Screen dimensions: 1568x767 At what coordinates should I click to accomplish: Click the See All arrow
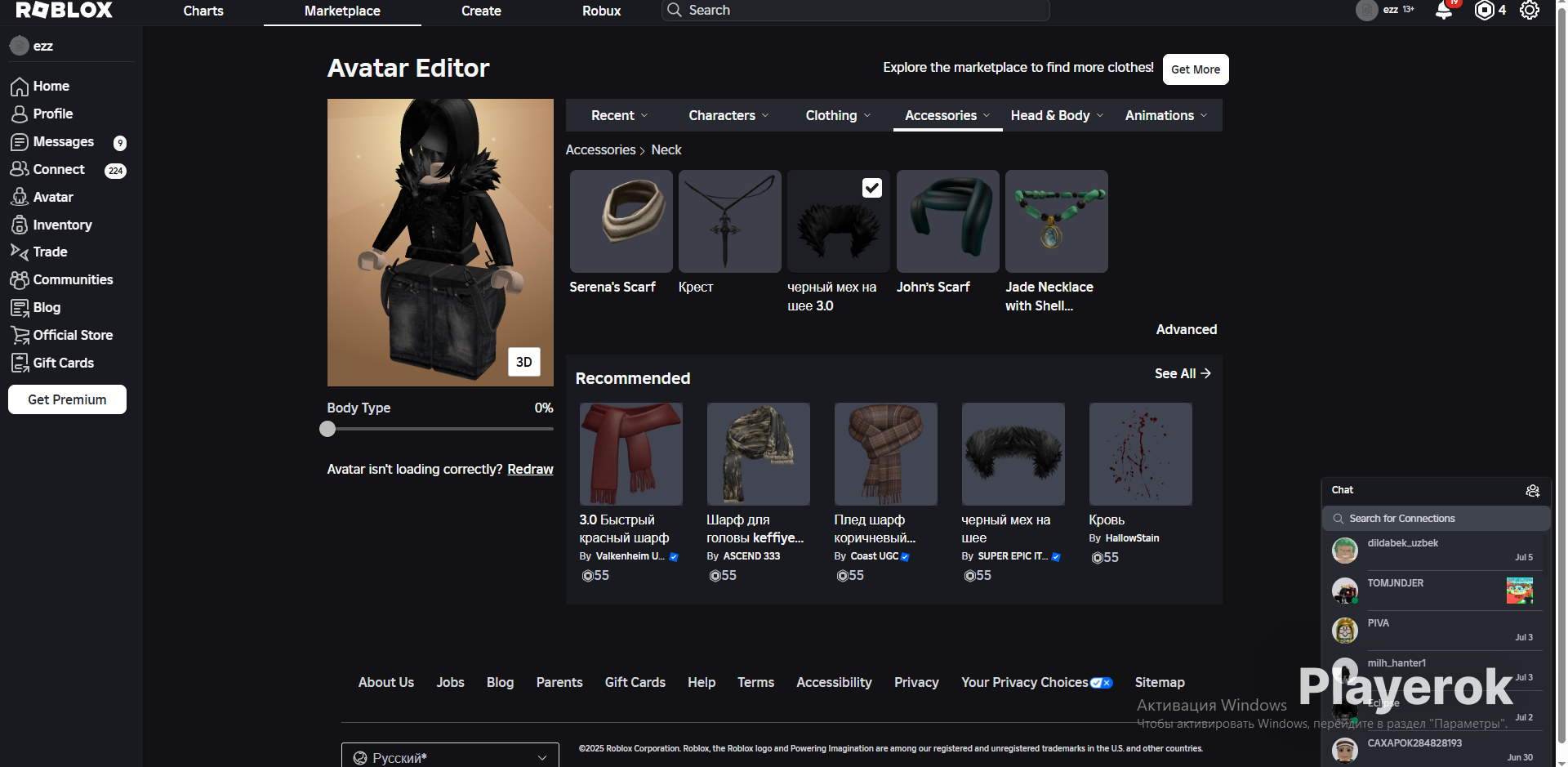(x=1206, y=373)
